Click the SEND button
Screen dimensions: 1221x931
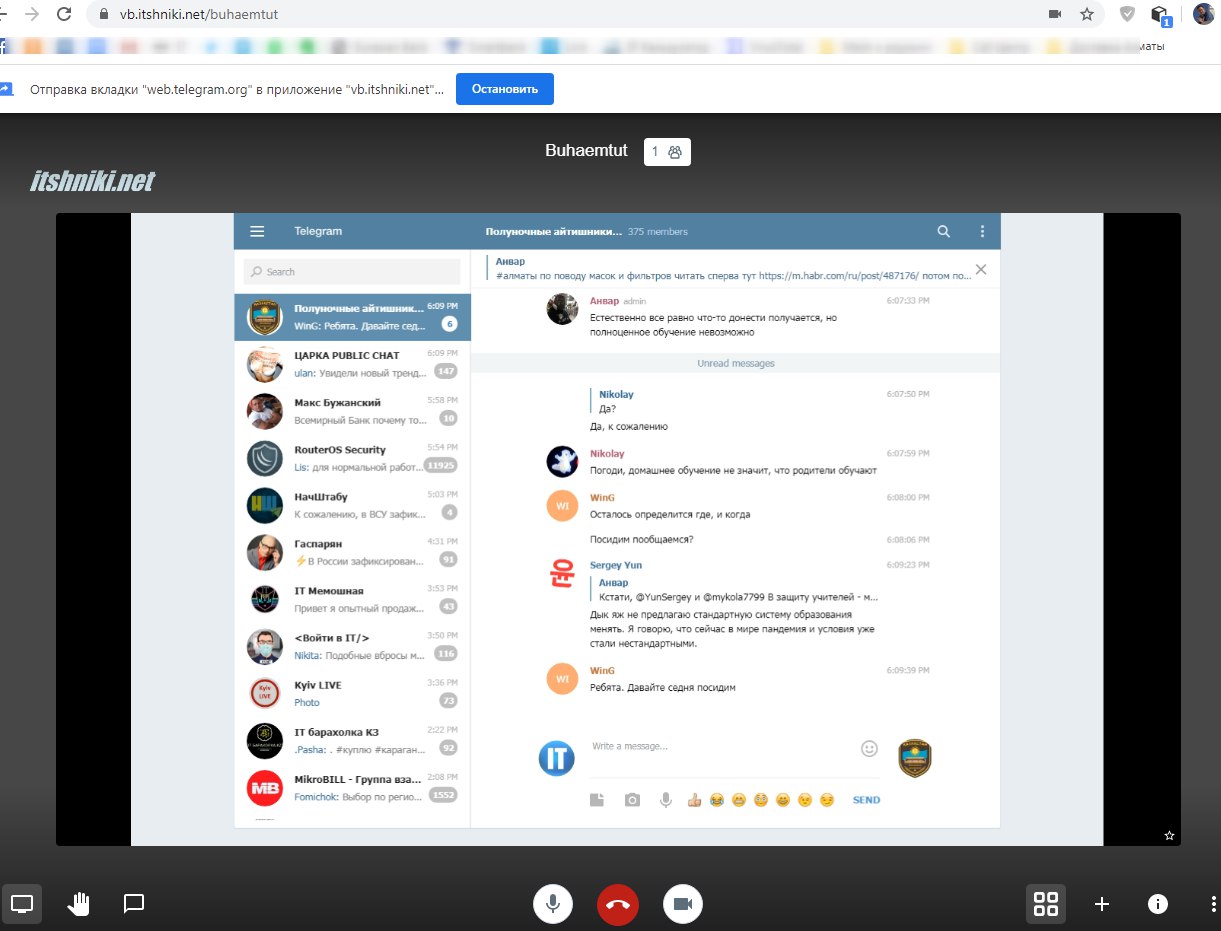pos(866,800)
